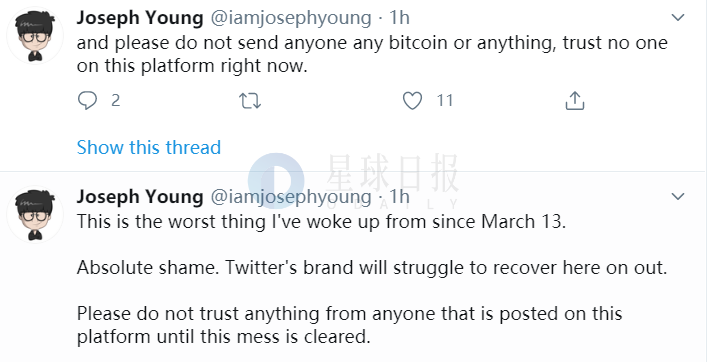This screenshot has width=707, height=362.
Task: Click the reply speech bubble icon
Action: pyautogui.click(x=87, y=101)
